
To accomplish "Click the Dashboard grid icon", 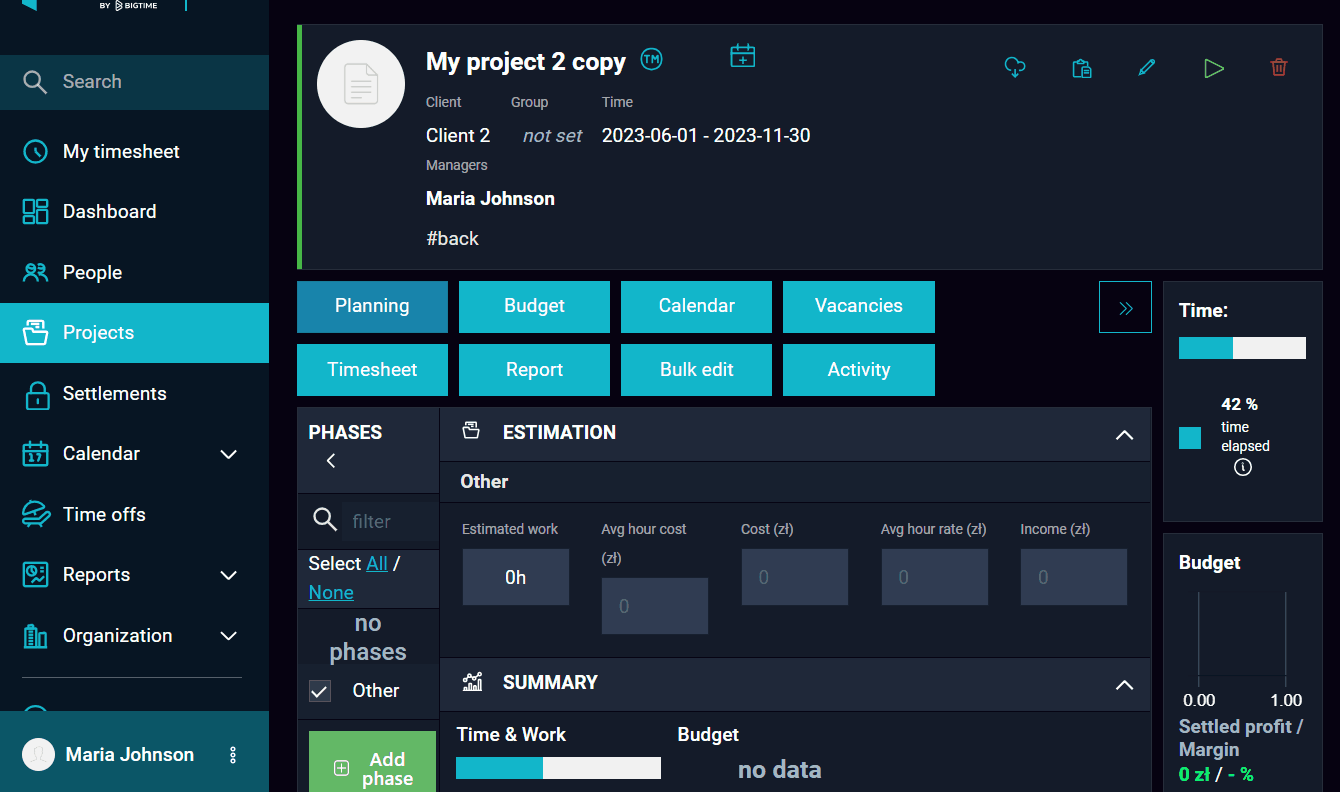I will (x=35, y=212).
